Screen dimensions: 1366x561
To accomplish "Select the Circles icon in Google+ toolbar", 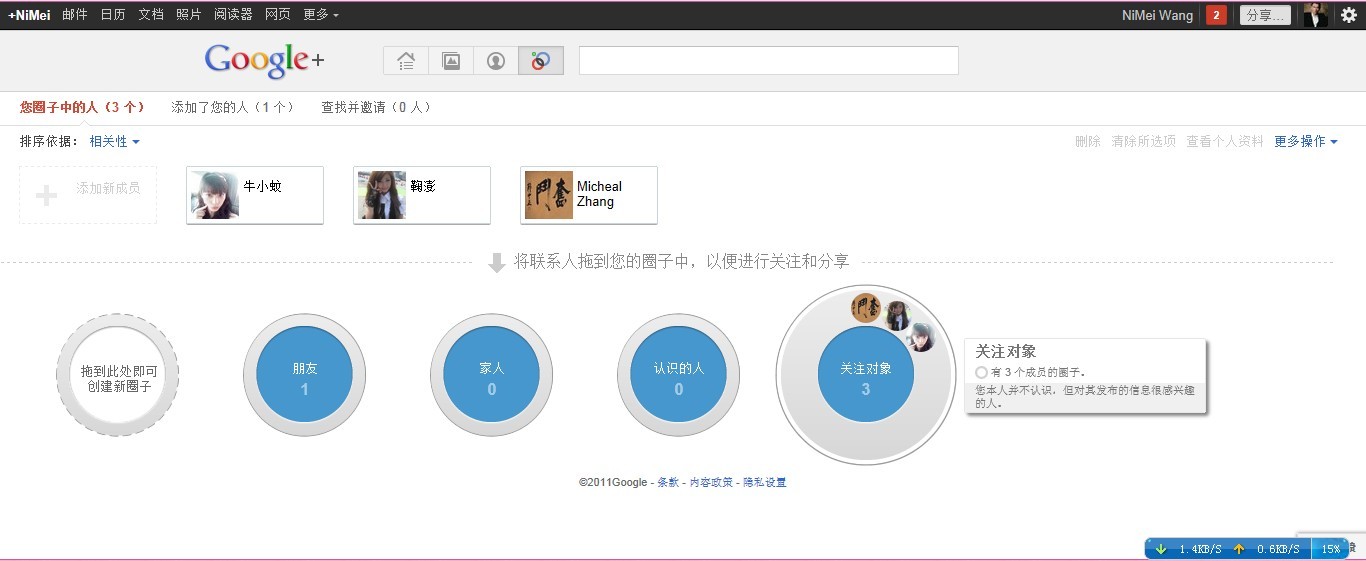I will 541,61.
